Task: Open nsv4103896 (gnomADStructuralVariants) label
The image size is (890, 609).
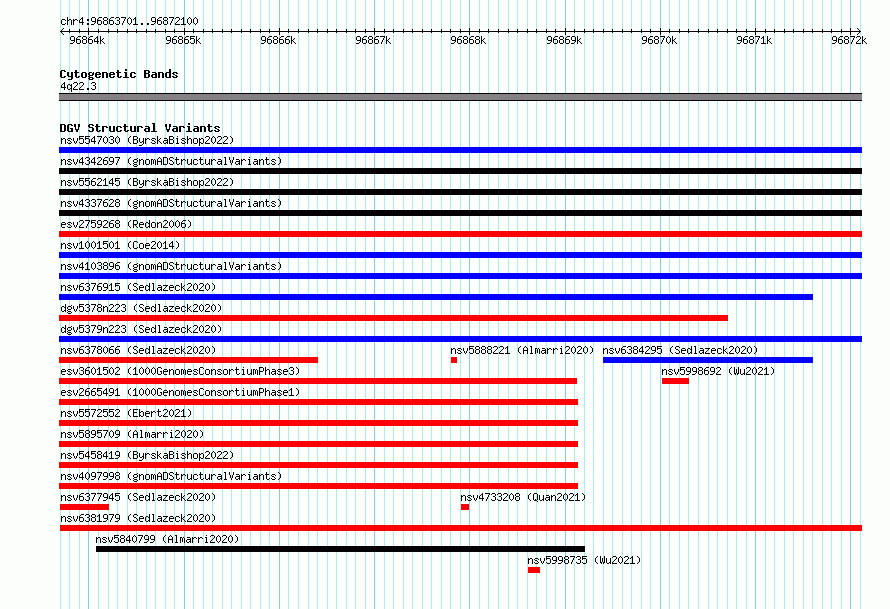Action: click(x=171, y=266)
